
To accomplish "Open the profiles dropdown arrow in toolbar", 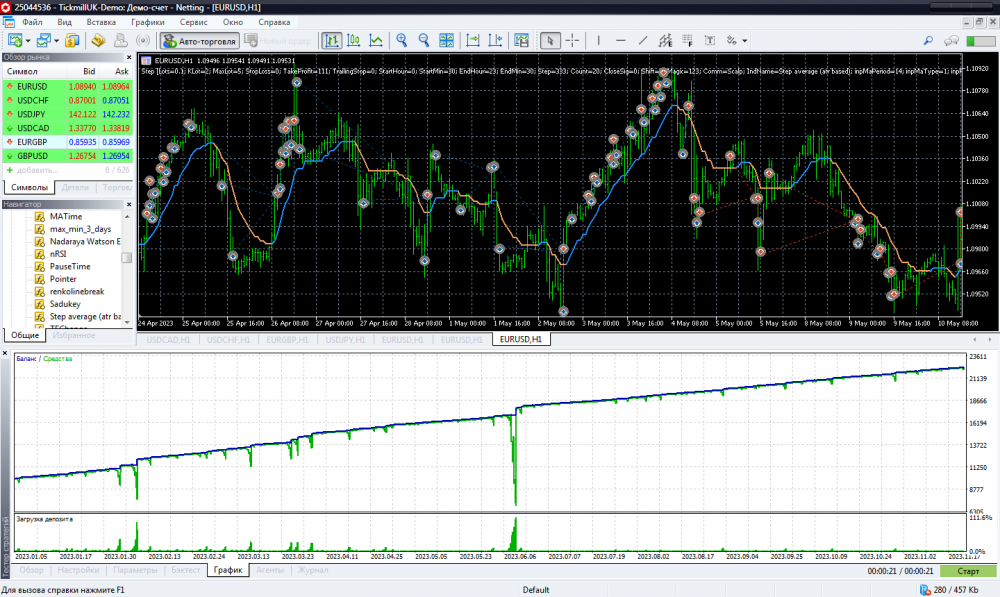I will (x=59, y=41).
